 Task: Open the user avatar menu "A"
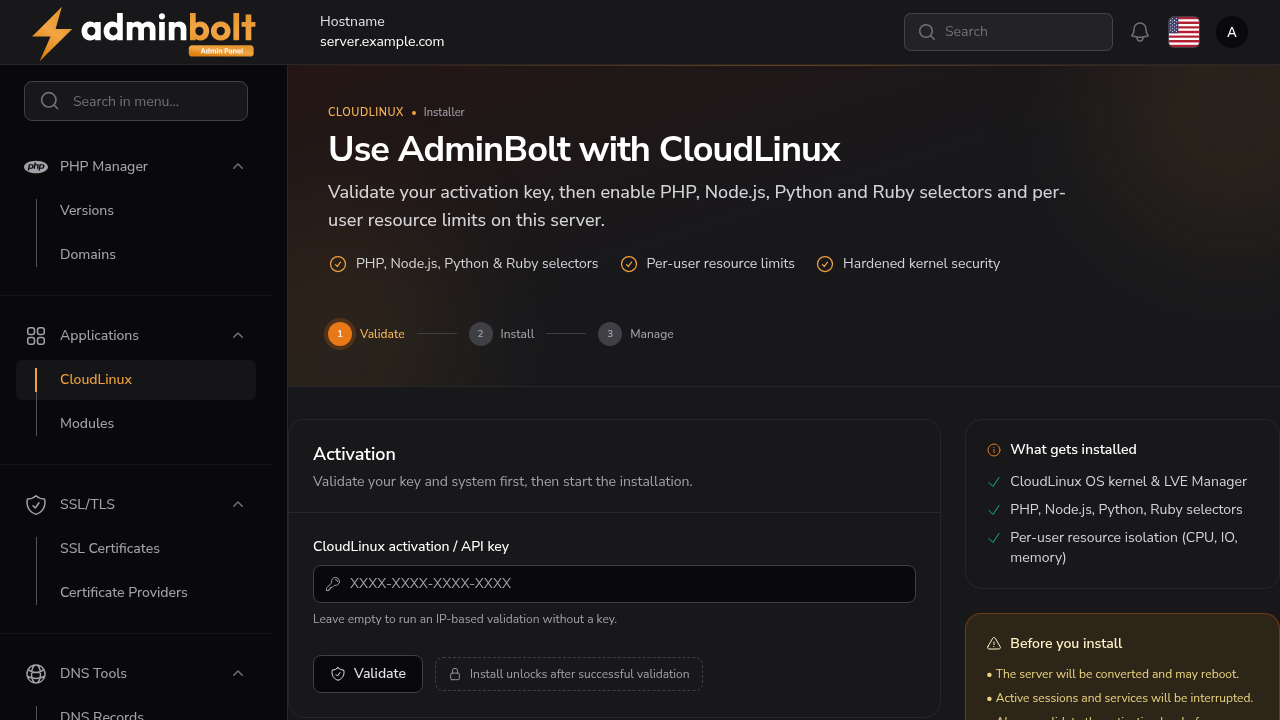click(1232, 32)
